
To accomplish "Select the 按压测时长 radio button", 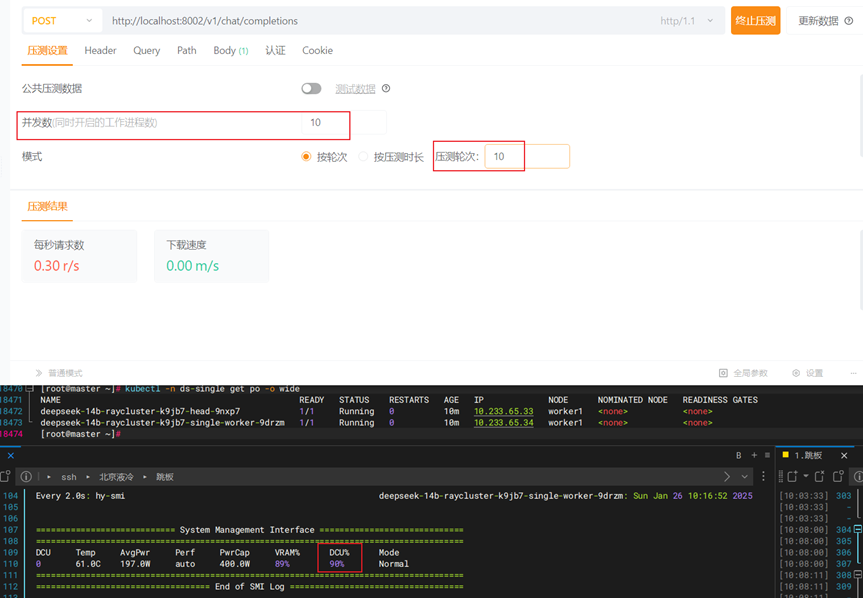I will pyautogui.click(x=363, y=157).
